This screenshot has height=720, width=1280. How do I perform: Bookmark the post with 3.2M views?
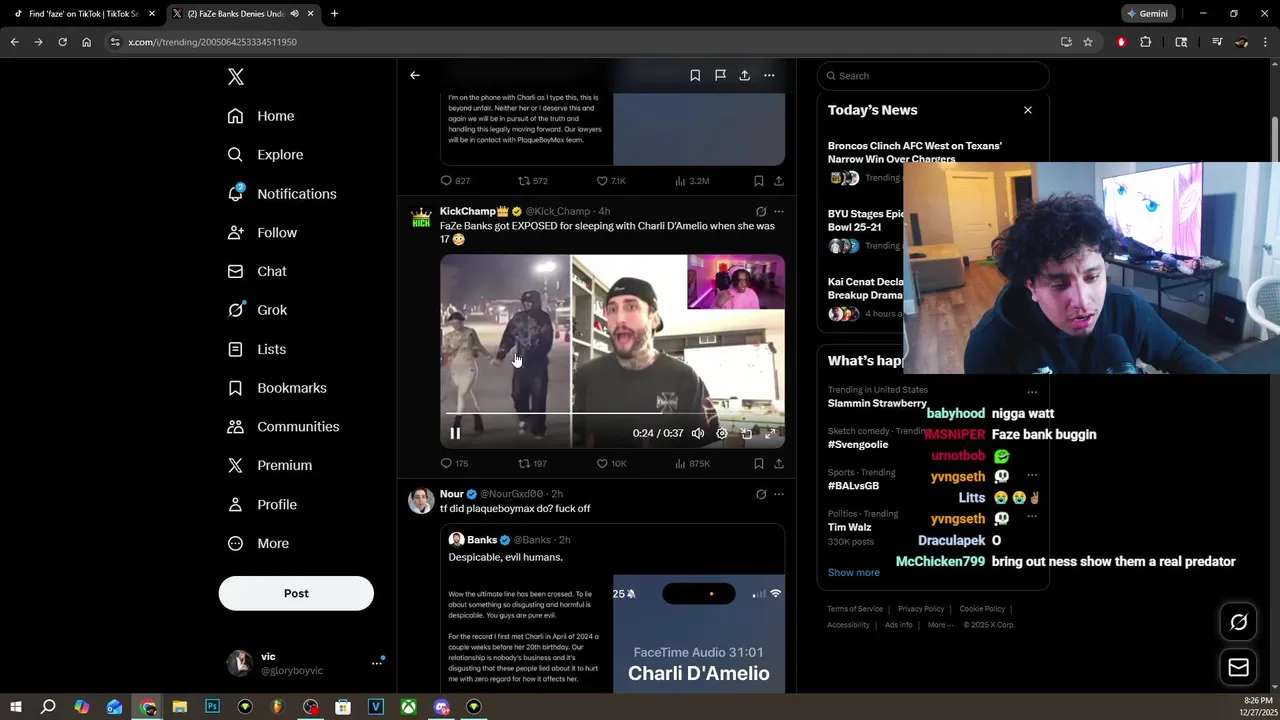click(x=759, y=181)
